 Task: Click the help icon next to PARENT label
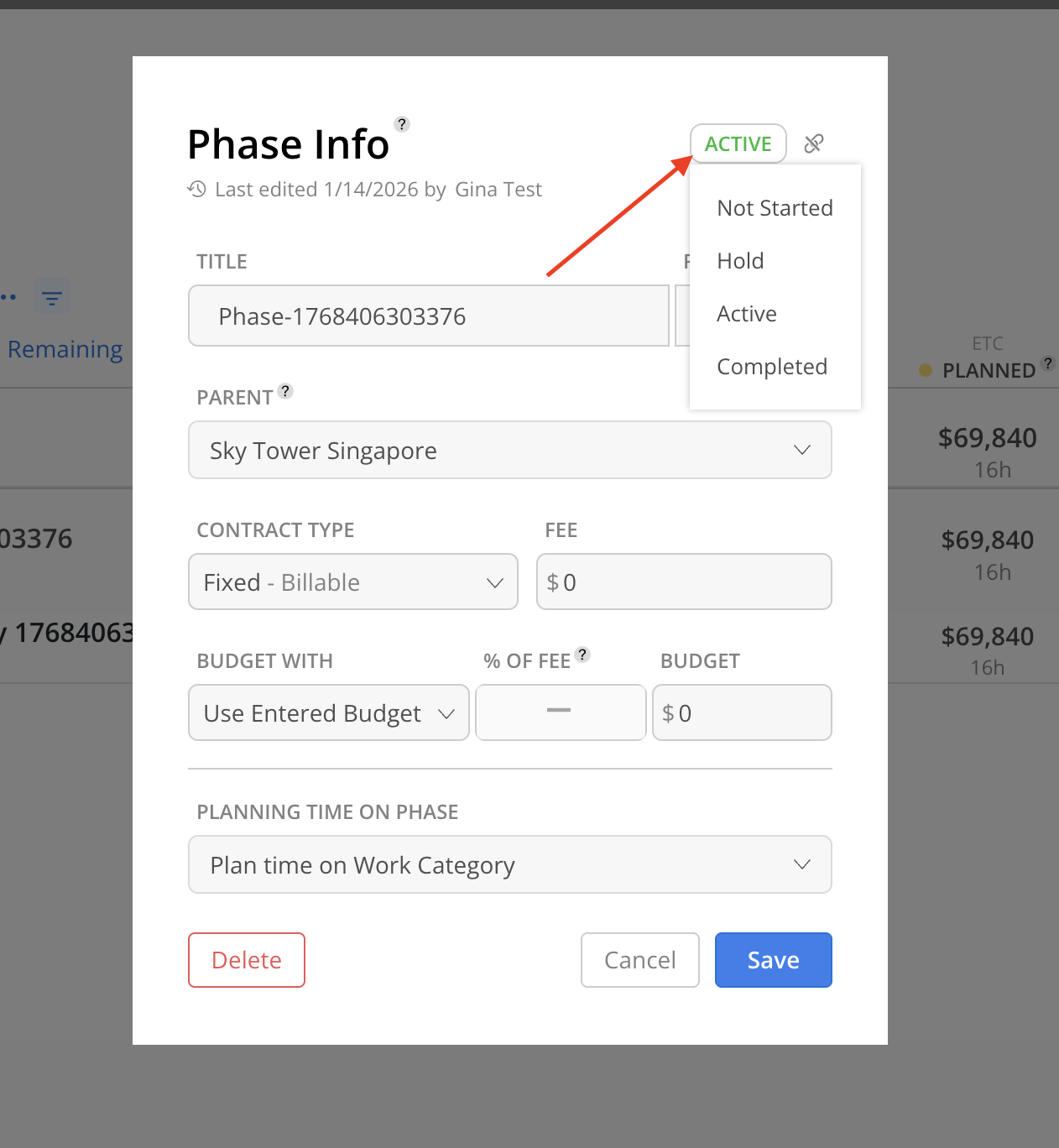coord(285,391)
